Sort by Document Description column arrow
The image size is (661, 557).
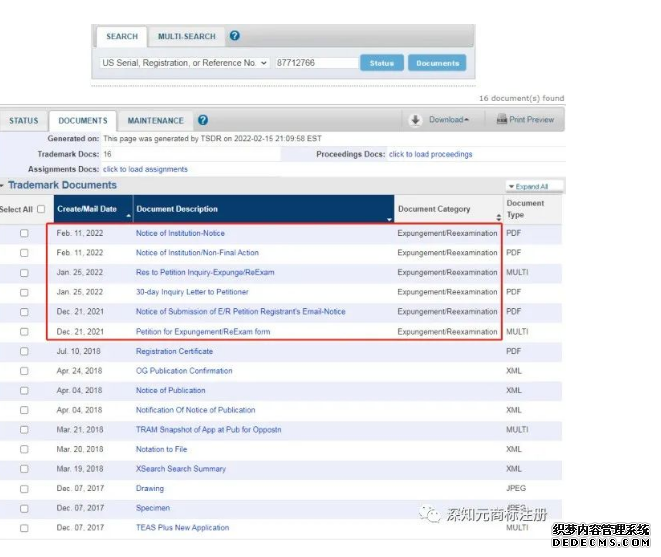click(388, 216)
